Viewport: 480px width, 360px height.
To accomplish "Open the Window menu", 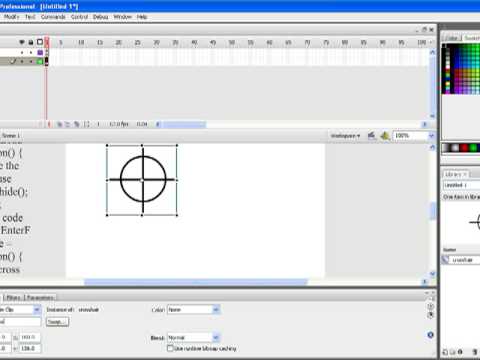I will [x=122, y=17].
